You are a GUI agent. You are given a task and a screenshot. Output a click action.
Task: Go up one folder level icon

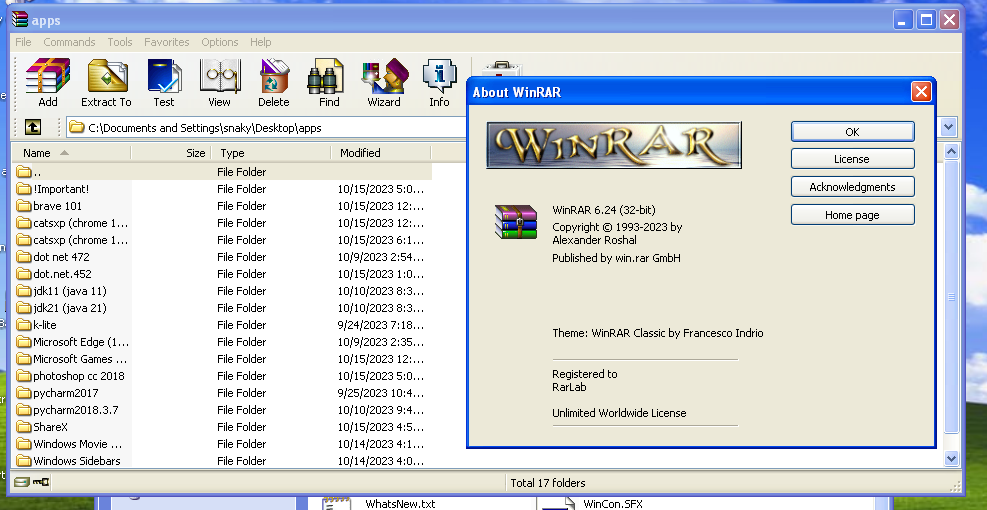tap(33, 128)
